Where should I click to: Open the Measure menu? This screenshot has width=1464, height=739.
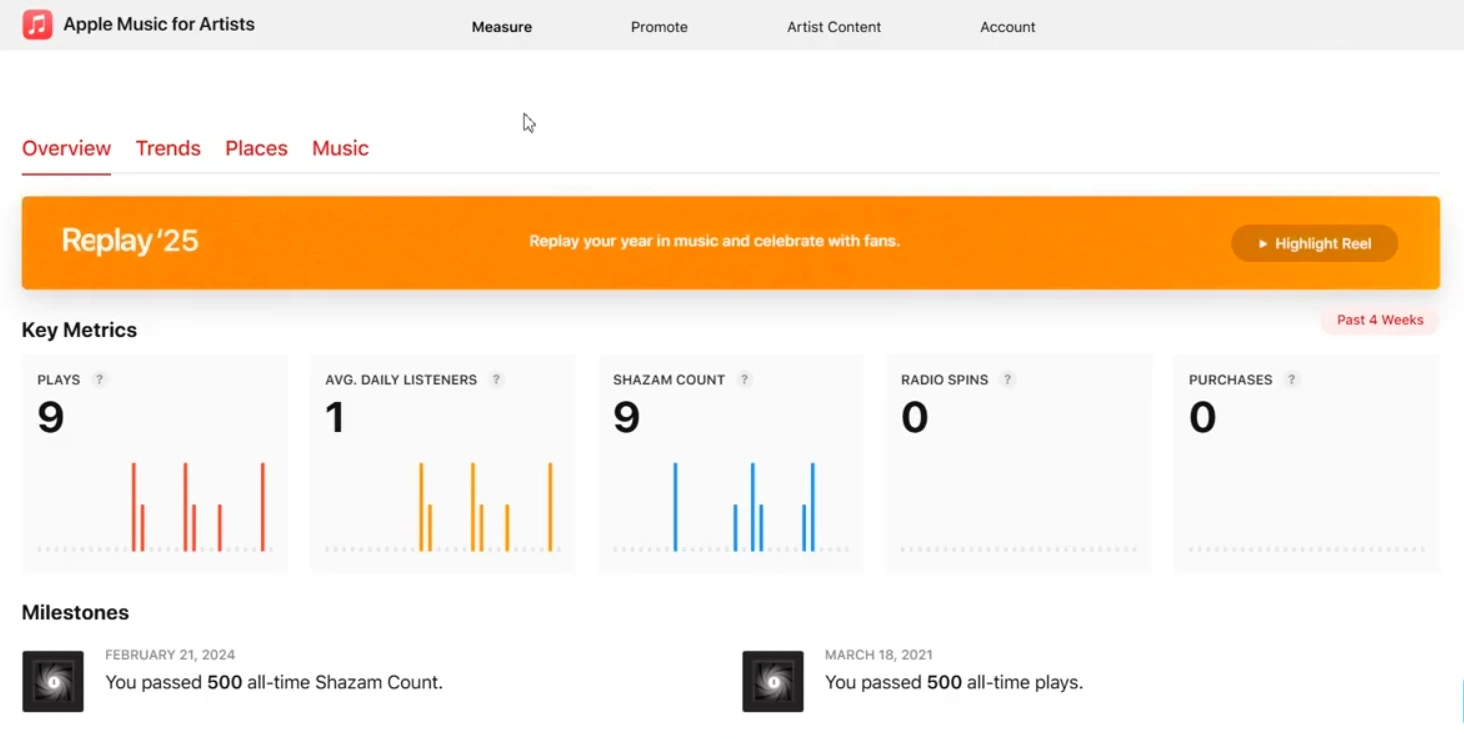[x=502, y=27]
